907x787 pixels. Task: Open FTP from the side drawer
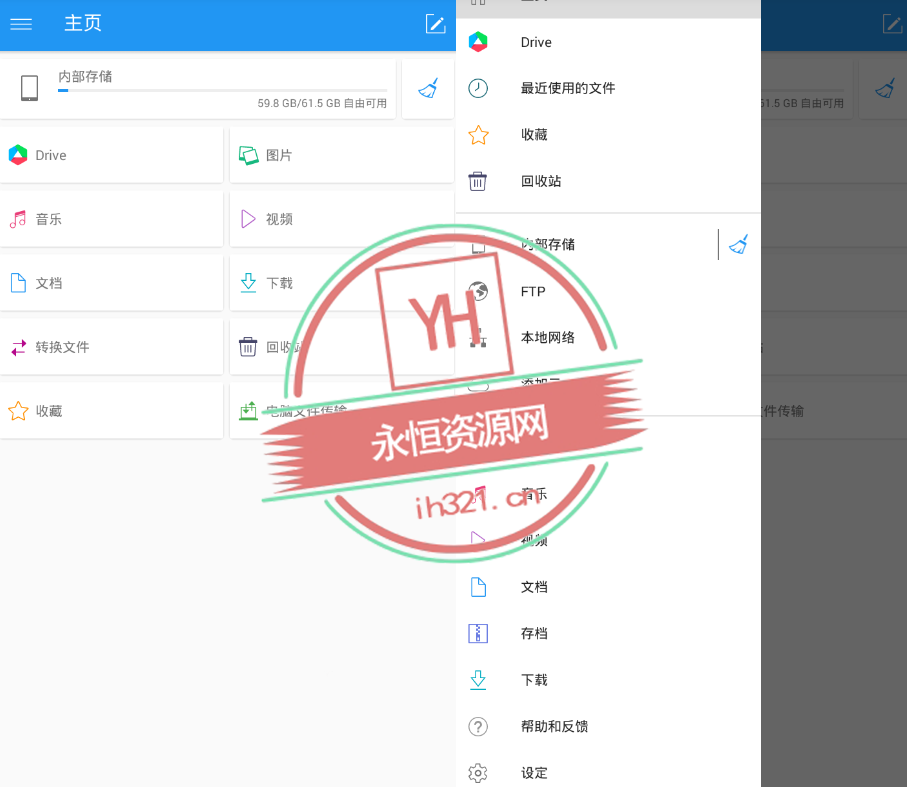click(533, 291)
